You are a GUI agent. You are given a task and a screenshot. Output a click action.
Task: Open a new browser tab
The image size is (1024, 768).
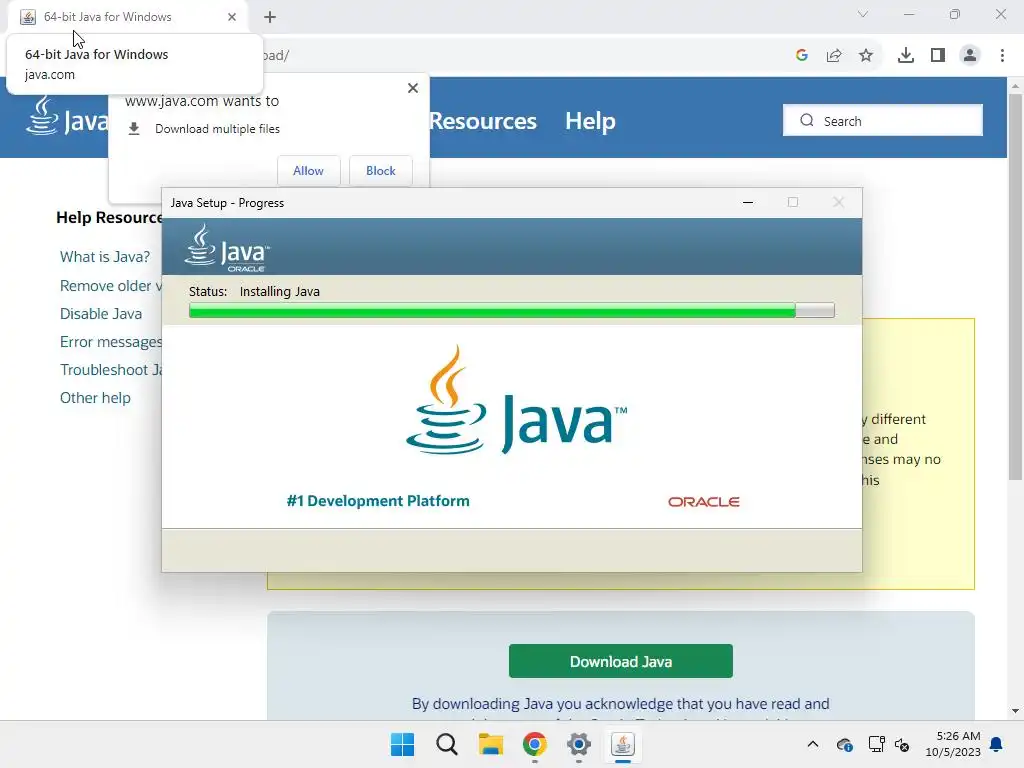(x=270, y=17)
